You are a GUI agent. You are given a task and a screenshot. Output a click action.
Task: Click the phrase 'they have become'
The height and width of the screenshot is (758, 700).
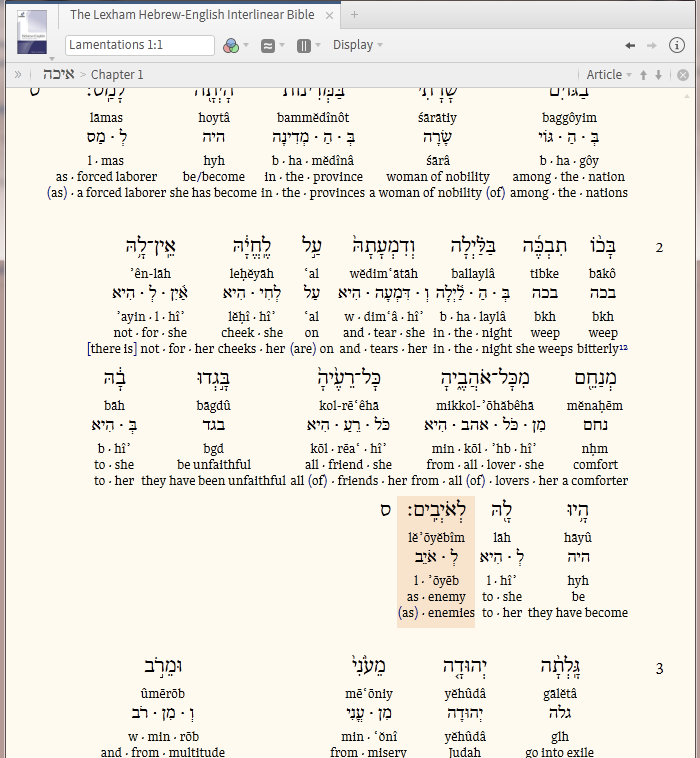pos(578,612)
